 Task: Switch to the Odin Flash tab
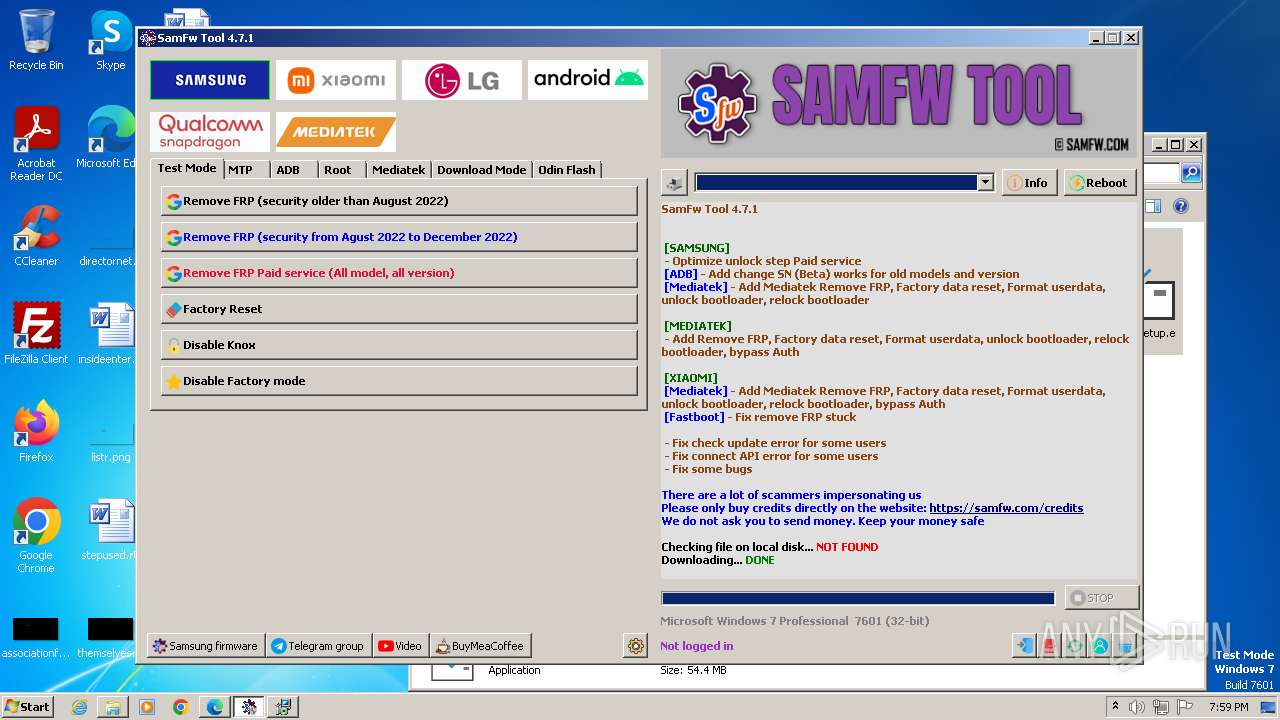(x=567, y=170)
